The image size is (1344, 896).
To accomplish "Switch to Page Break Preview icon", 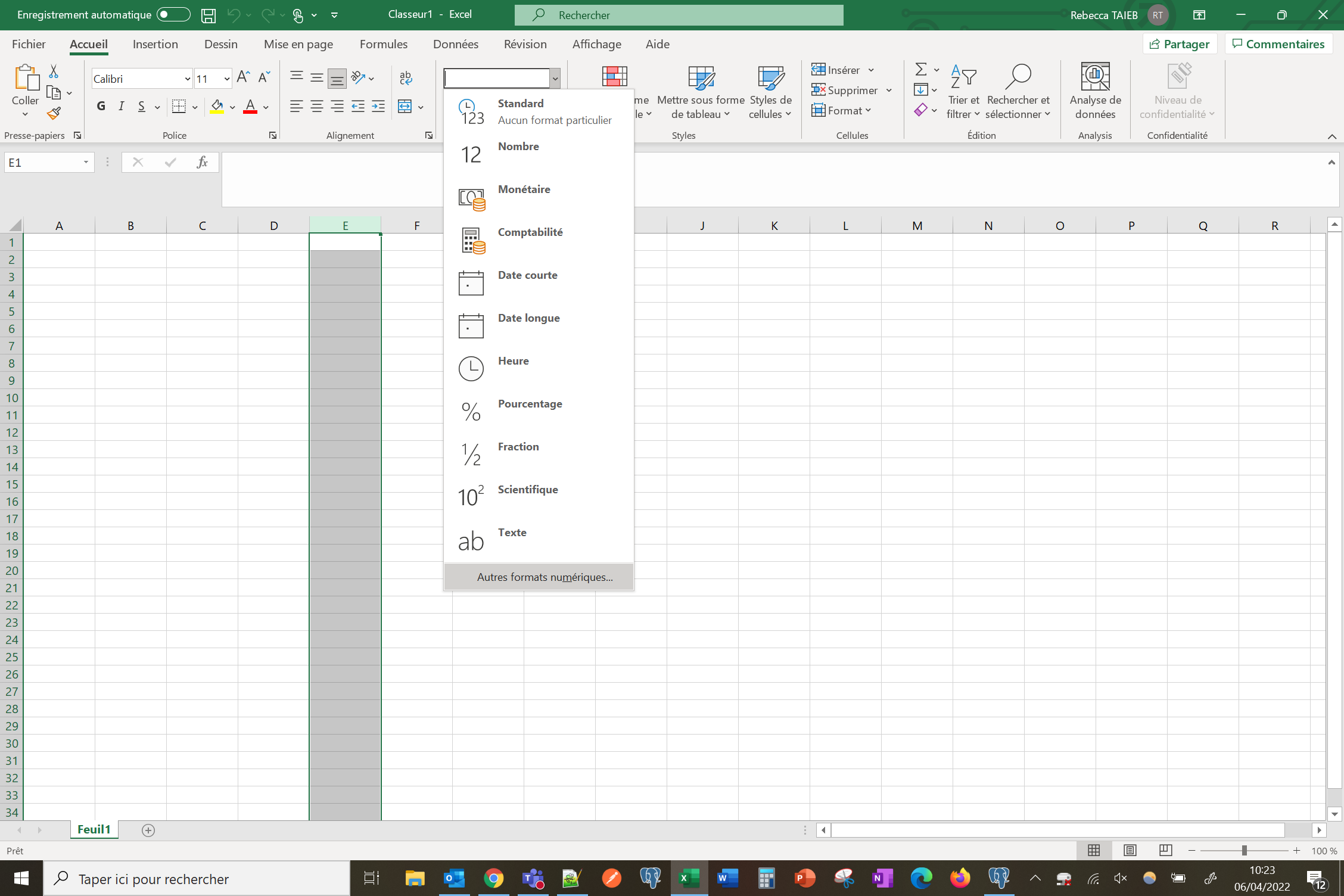I will point(1165,850).
